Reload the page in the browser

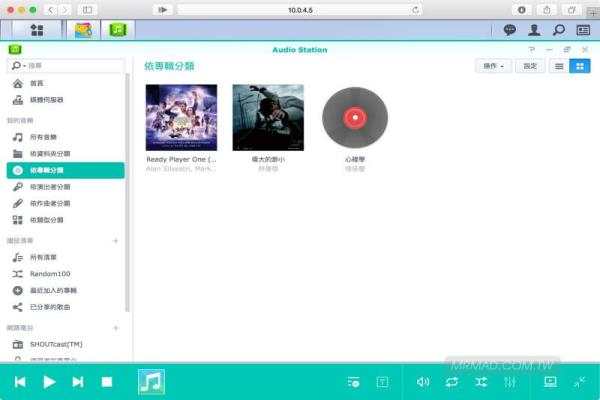point(415,10)
